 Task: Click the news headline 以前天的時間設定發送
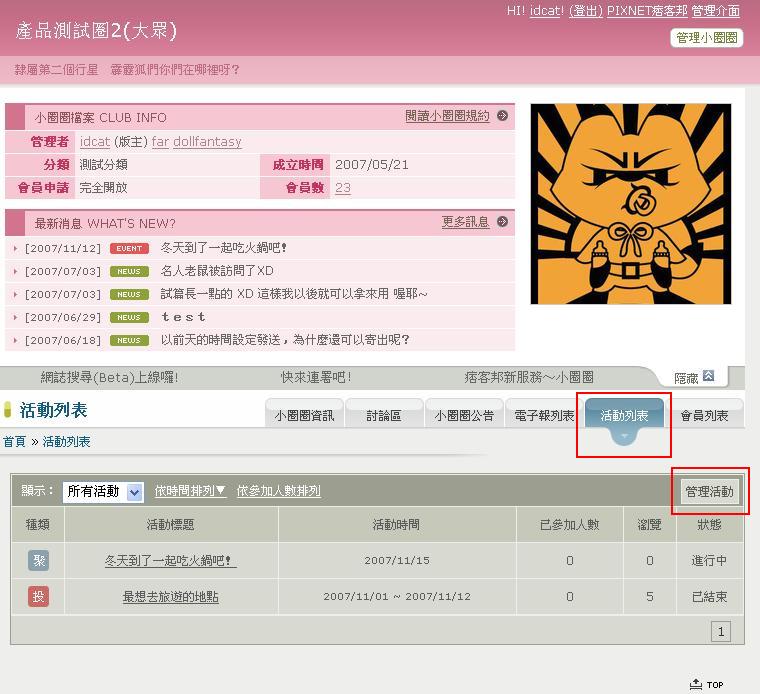(x=285, y=340)
